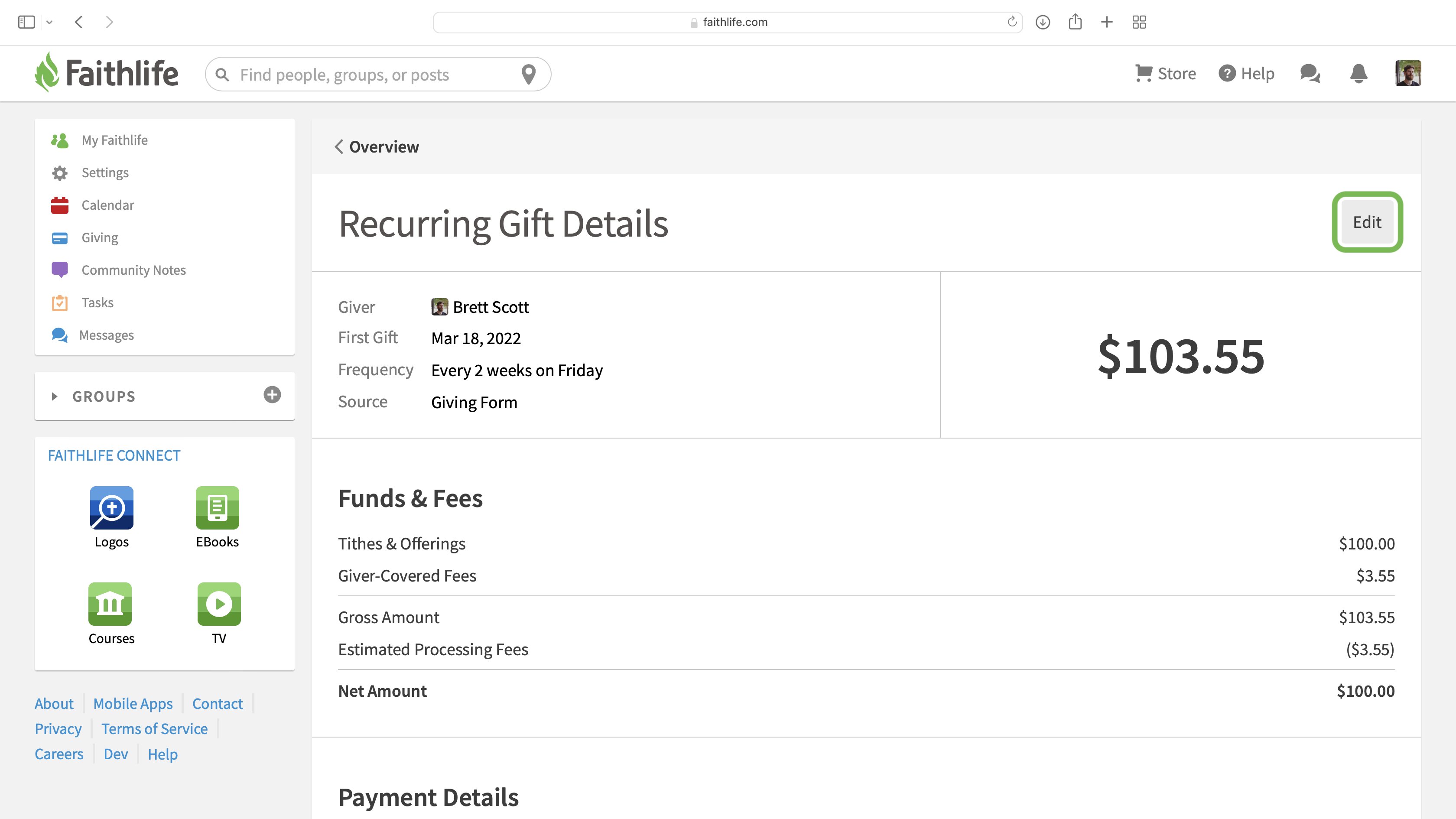The image size is (1456, 819).
Task: Open the EBooks app icon
Action: 217,507
